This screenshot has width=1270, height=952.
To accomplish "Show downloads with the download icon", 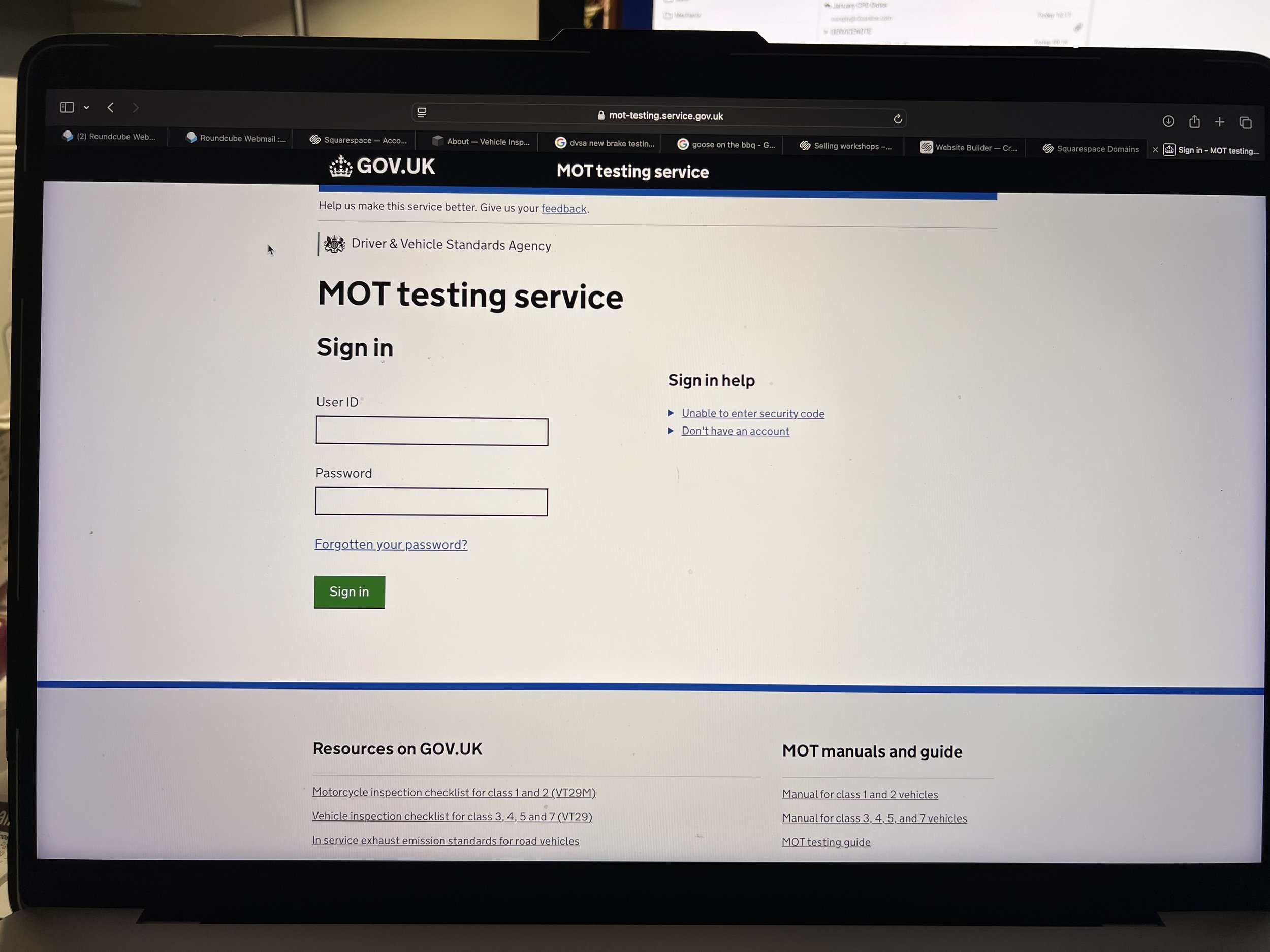I will [x=1168, y=121].
